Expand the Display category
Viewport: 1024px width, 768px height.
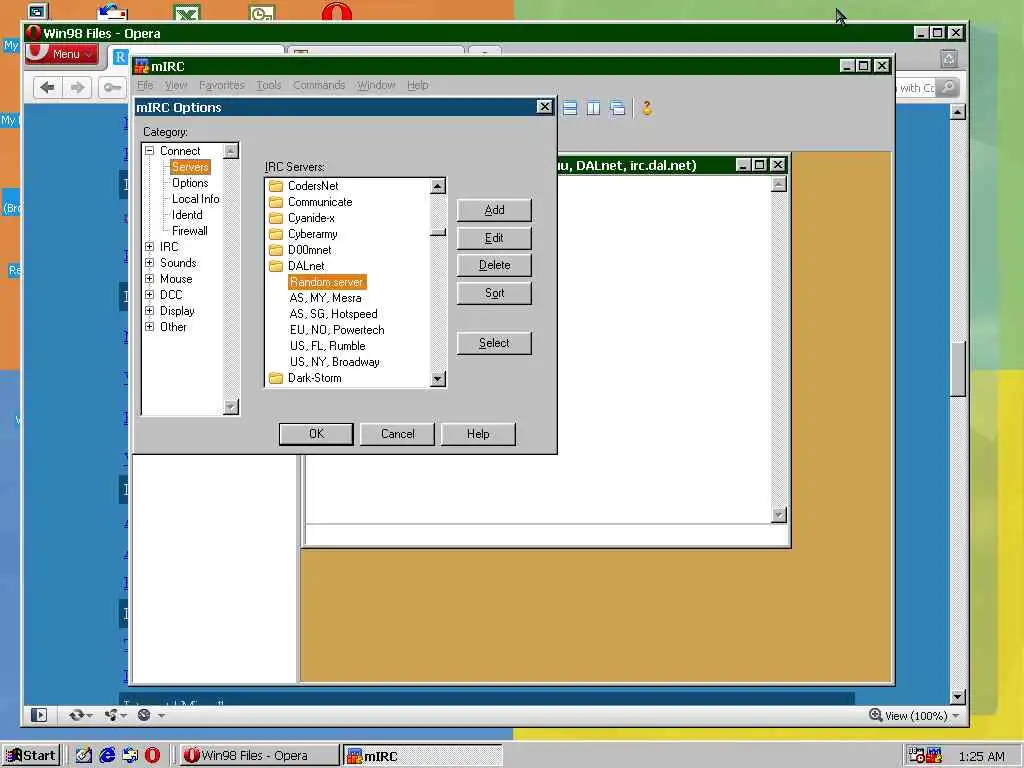150,311
